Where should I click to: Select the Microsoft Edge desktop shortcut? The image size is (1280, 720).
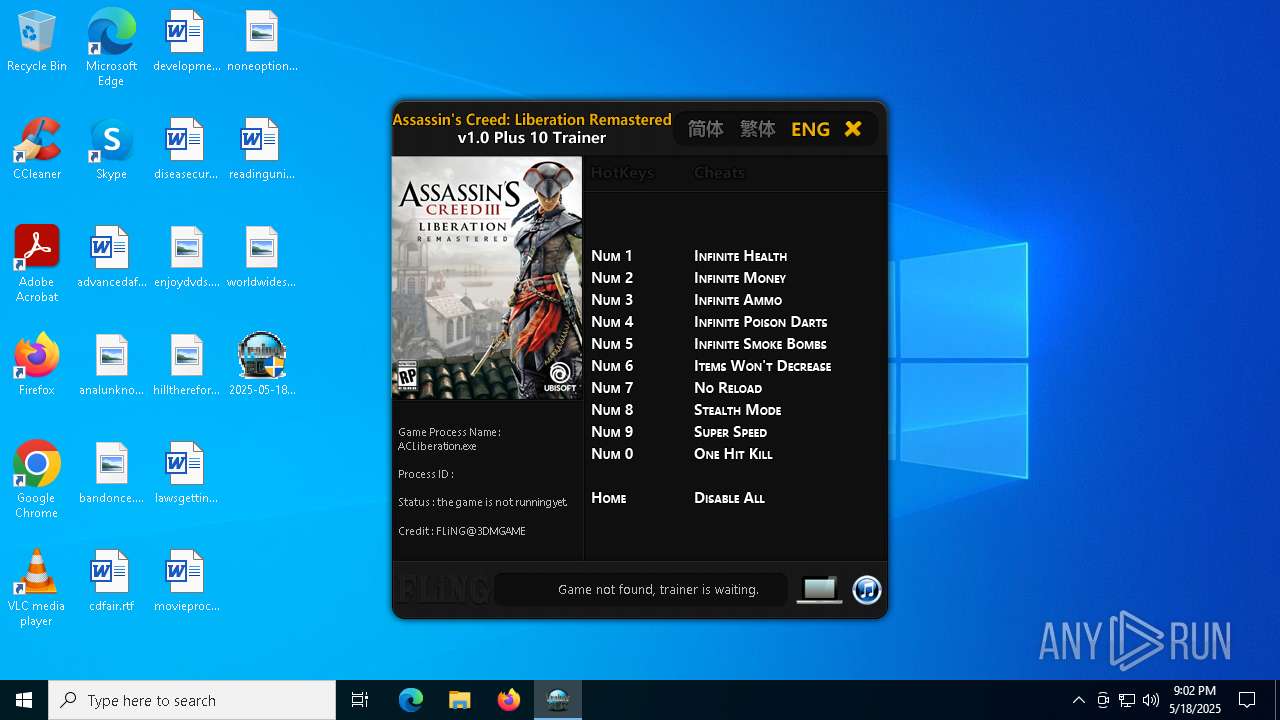coord(111,48)
